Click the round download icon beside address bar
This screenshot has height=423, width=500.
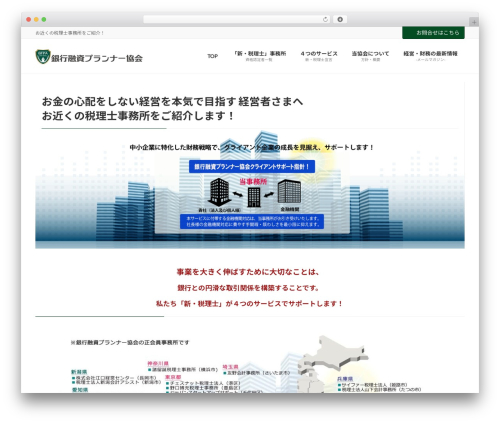click(340, 19)
